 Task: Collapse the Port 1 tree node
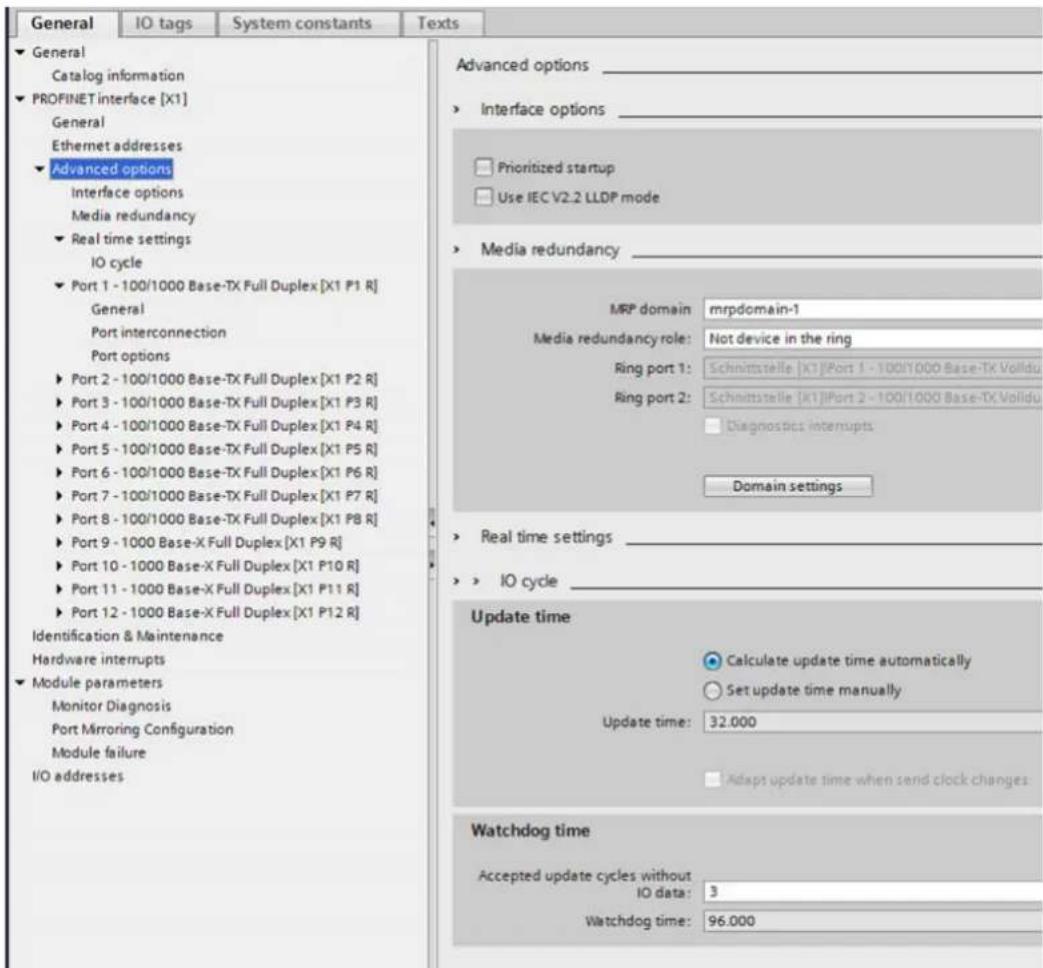(60, 285)
